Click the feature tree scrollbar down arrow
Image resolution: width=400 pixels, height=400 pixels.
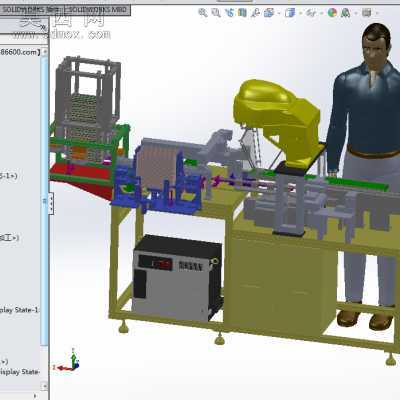45,386
